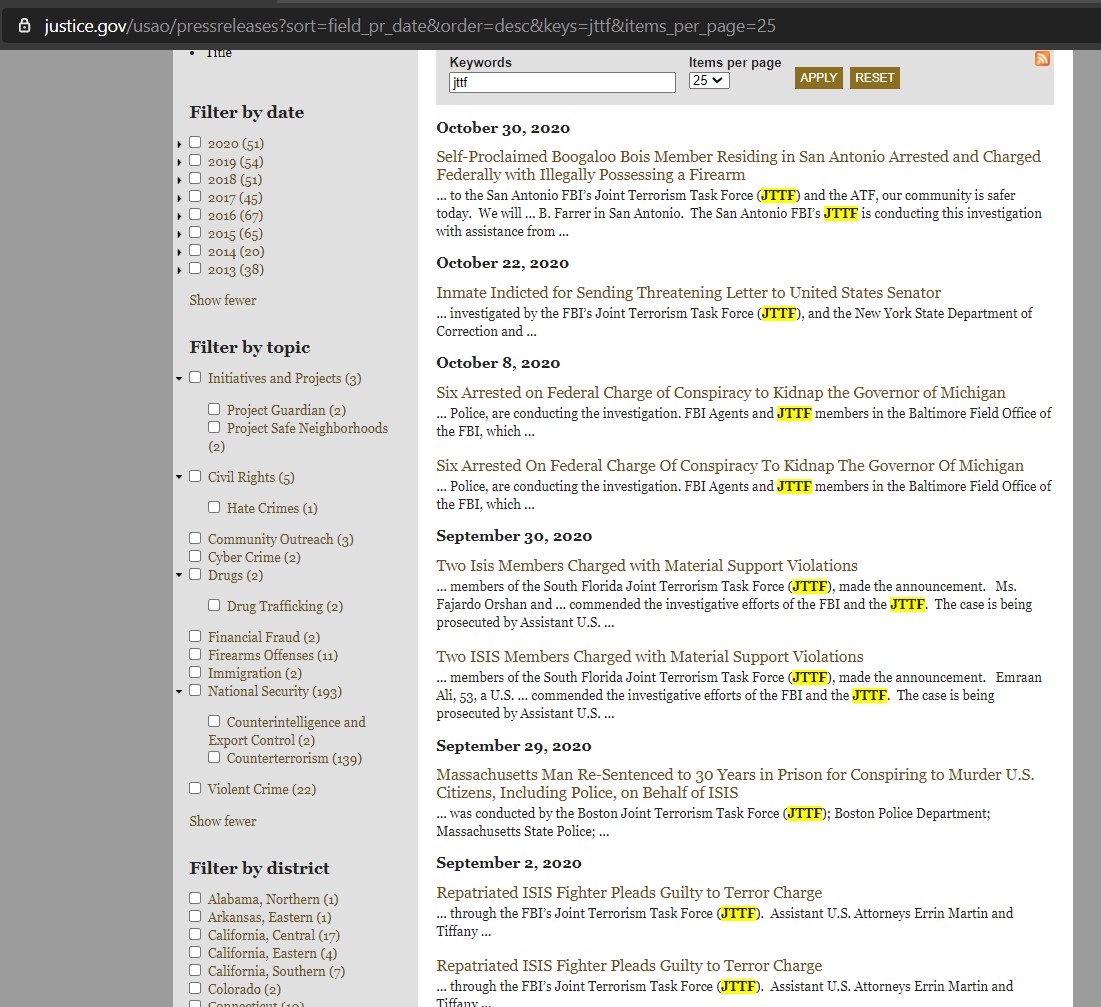Tick the Cyber Crime (2) checkbox

click(195, 556)
